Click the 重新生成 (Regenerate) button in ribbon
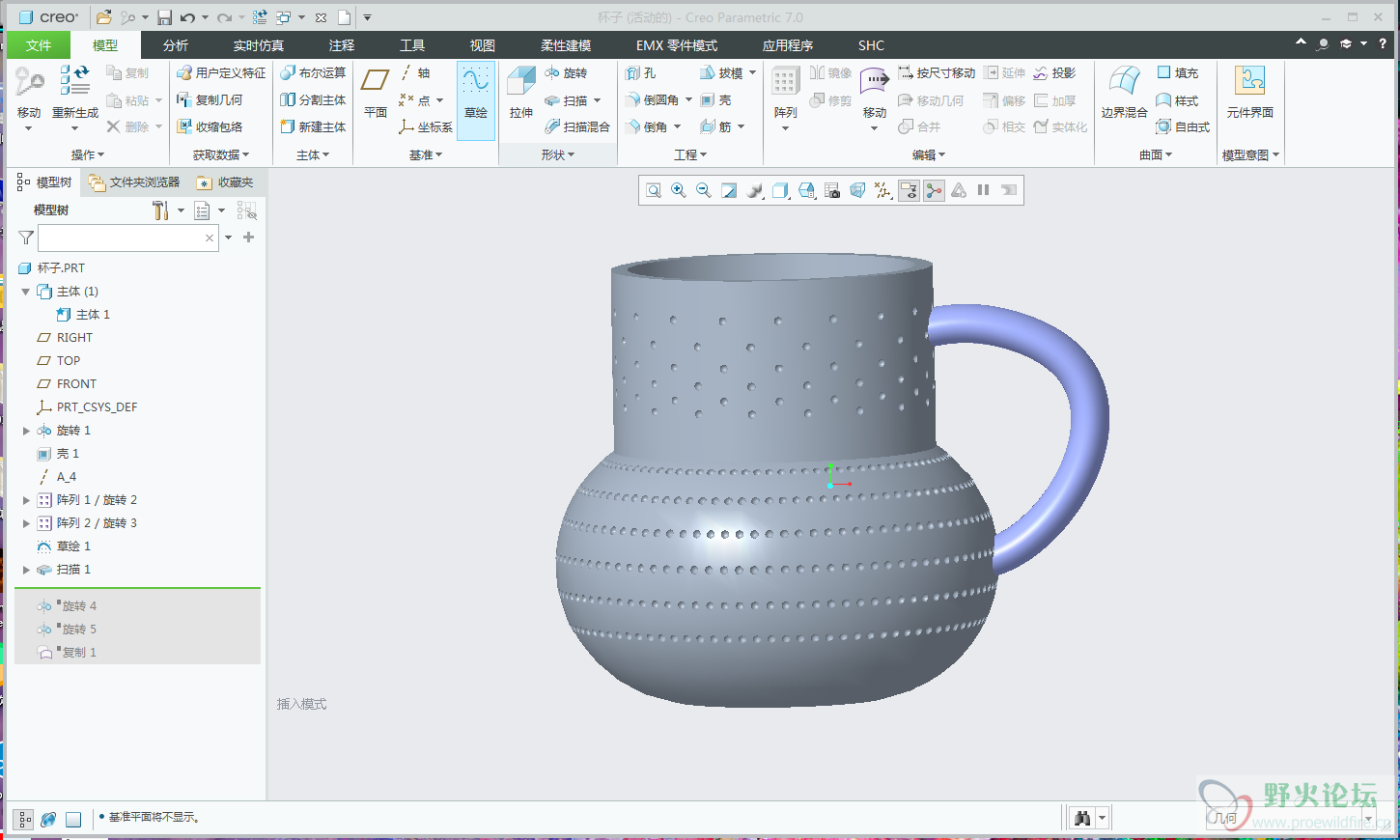 (75, 98)
